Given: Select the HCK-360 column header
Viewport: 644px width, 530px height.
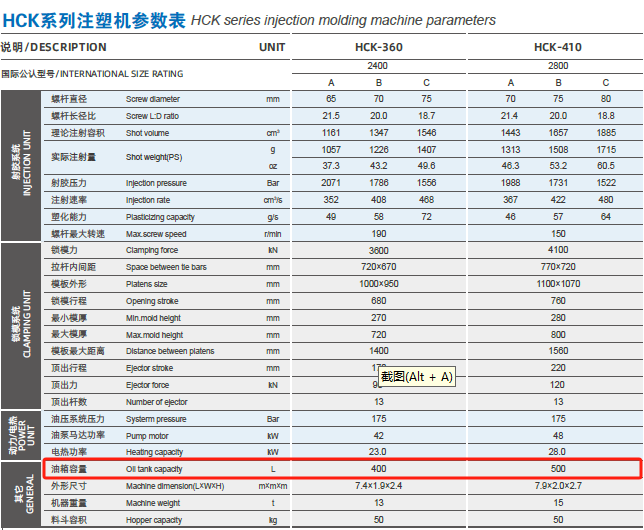Looking at the screenshot, I should (379, 47).
